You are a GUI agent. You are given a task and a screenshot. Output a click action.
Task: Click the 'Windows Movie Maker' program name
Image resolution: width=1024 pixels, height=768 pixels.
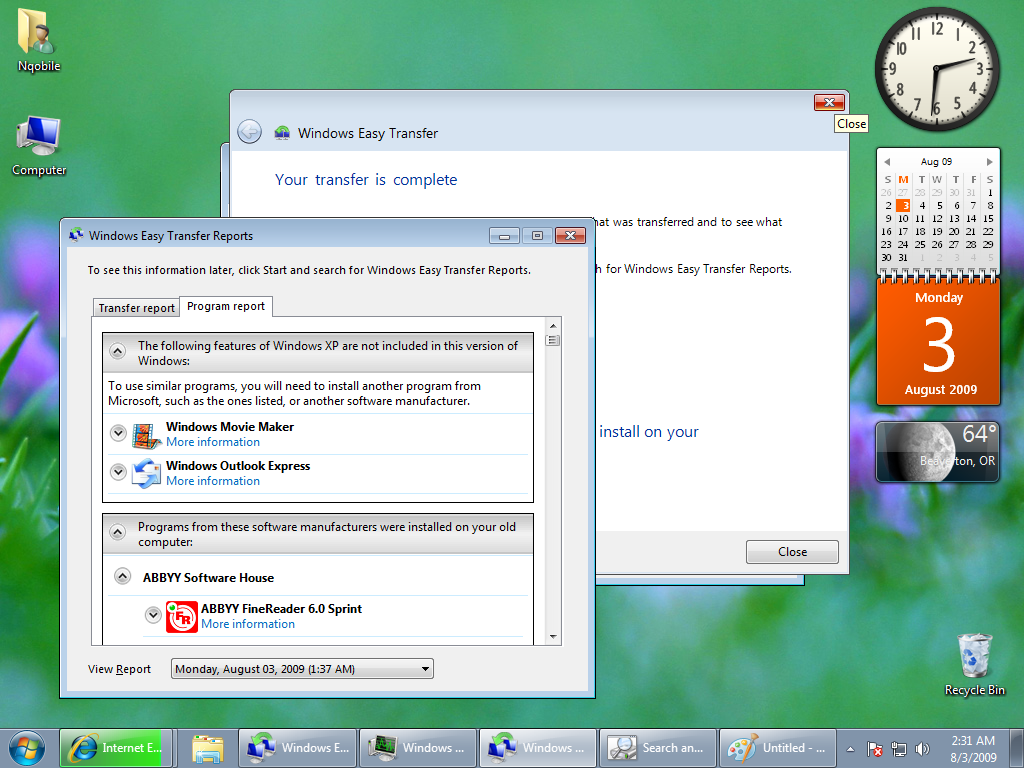[230, 426]
